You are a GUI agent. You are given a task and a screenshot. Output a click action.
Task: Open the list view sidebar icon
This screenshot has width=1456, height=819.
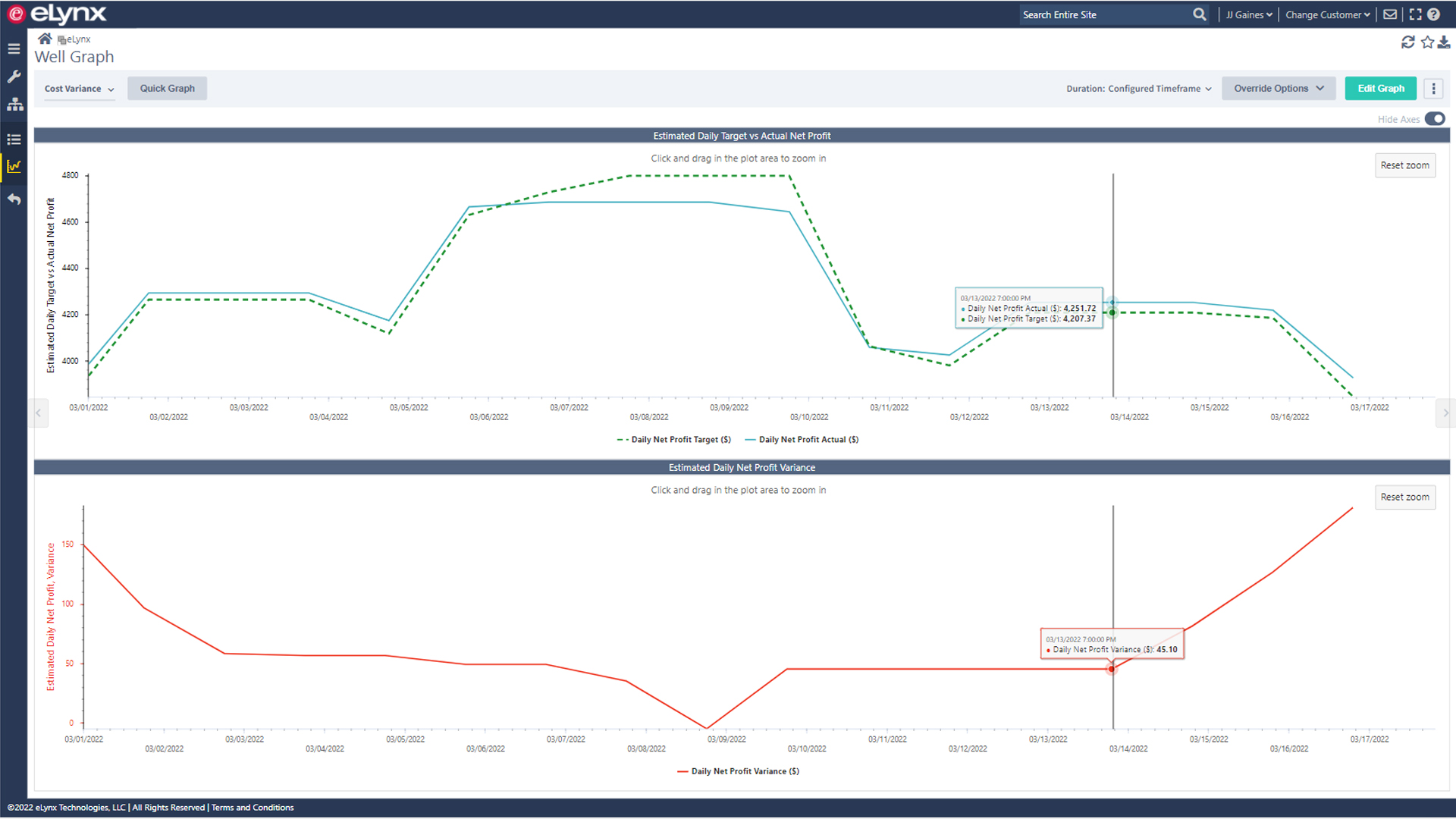point(14,140)
